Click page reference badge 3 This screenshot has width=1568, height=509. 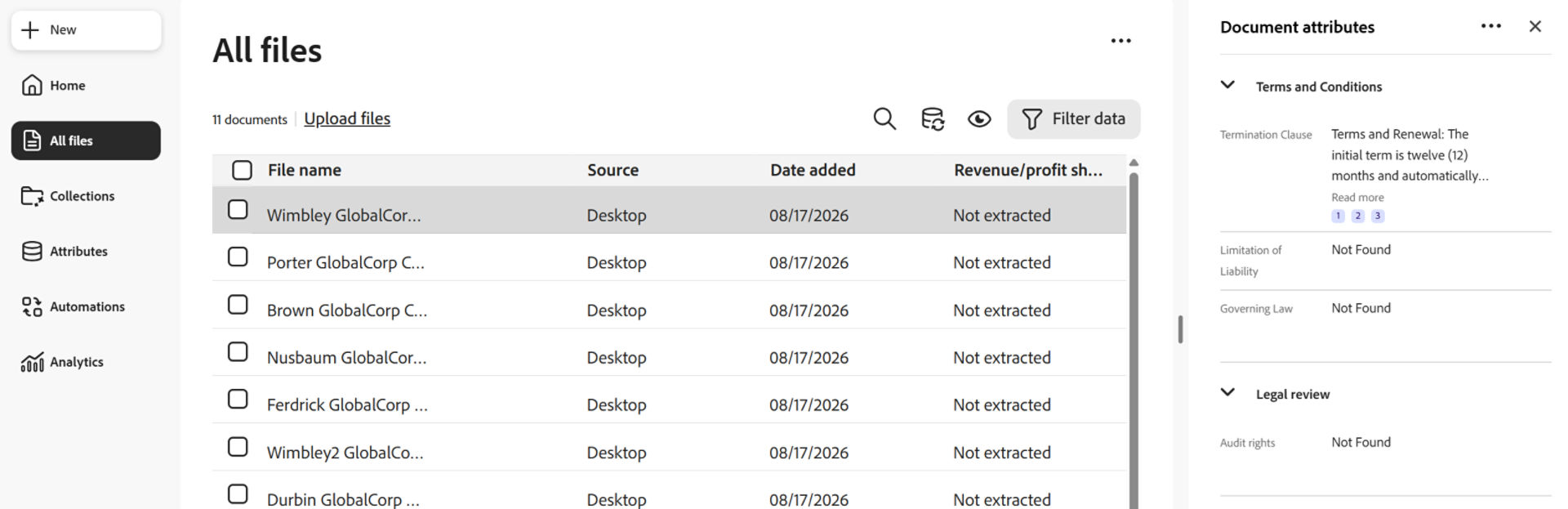point(1378,217)
